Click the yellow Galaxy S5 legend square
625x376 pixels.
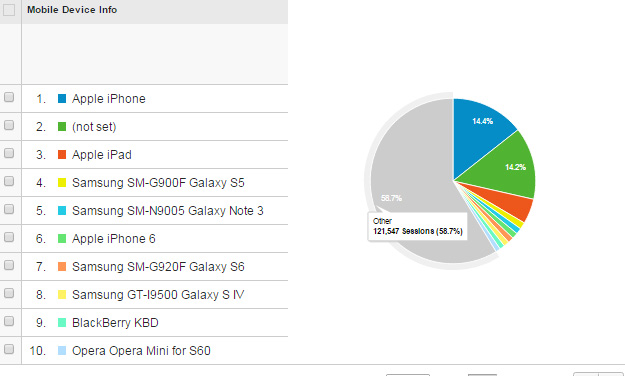62,183
